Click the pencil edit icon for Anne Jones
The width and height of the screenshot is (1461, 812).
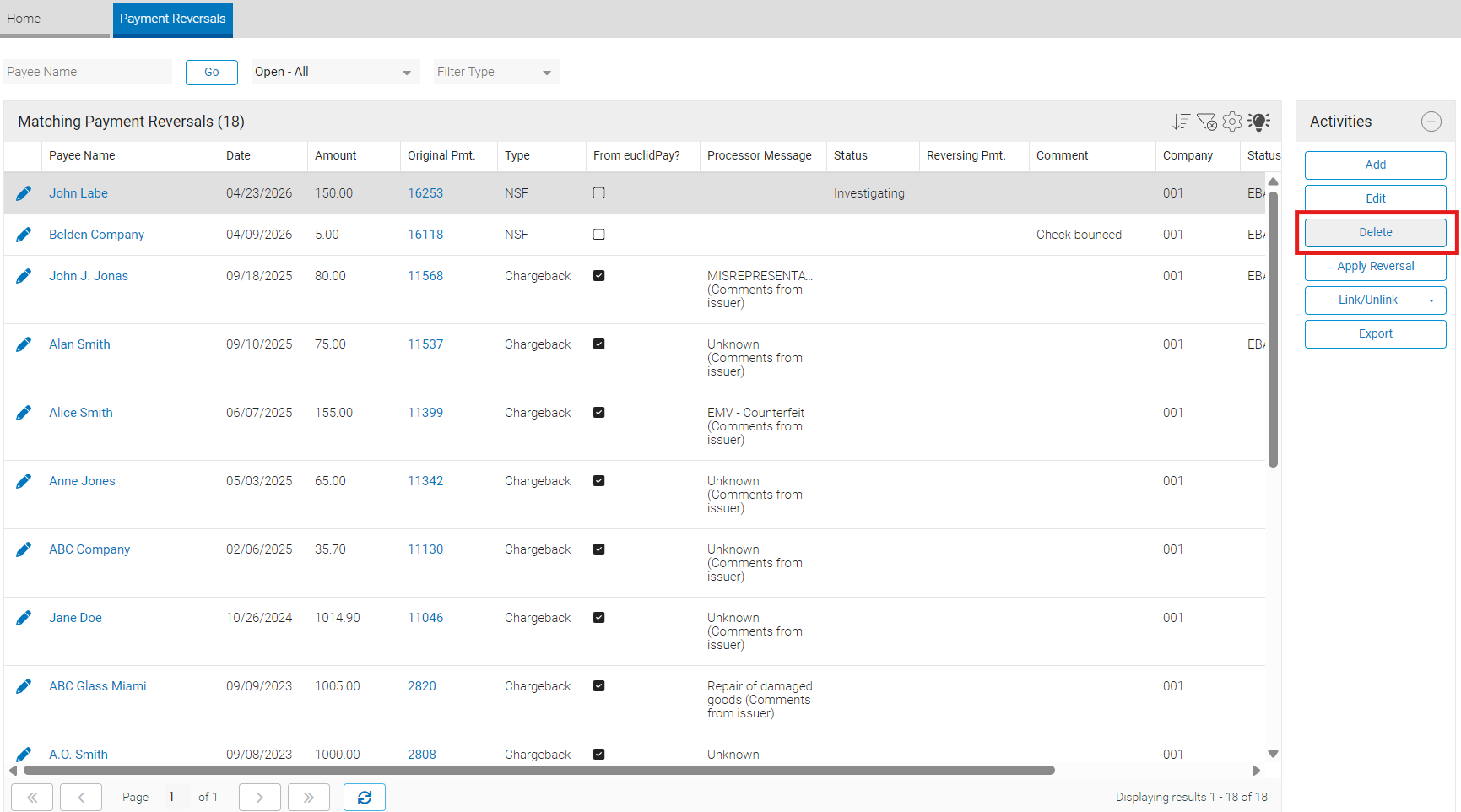tap(24, 481)
